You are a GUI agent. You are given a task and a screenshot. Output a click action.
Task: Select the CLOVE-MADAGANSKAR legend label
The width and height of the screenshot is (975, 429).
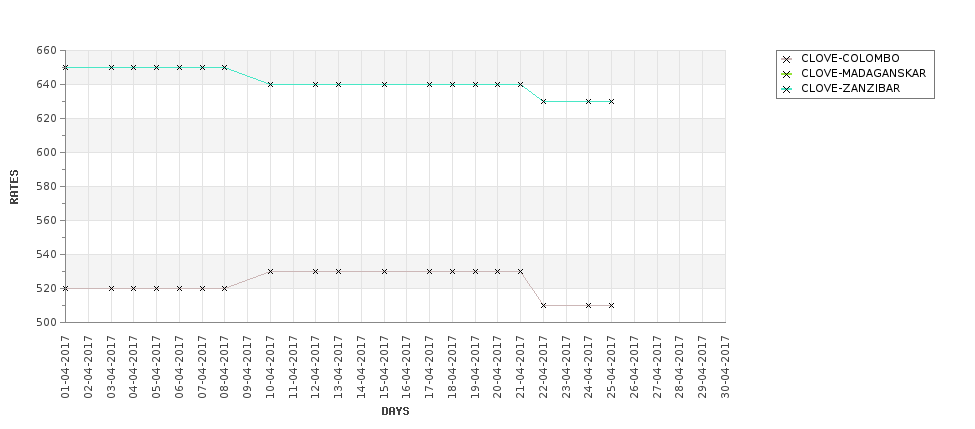[863, 73]
